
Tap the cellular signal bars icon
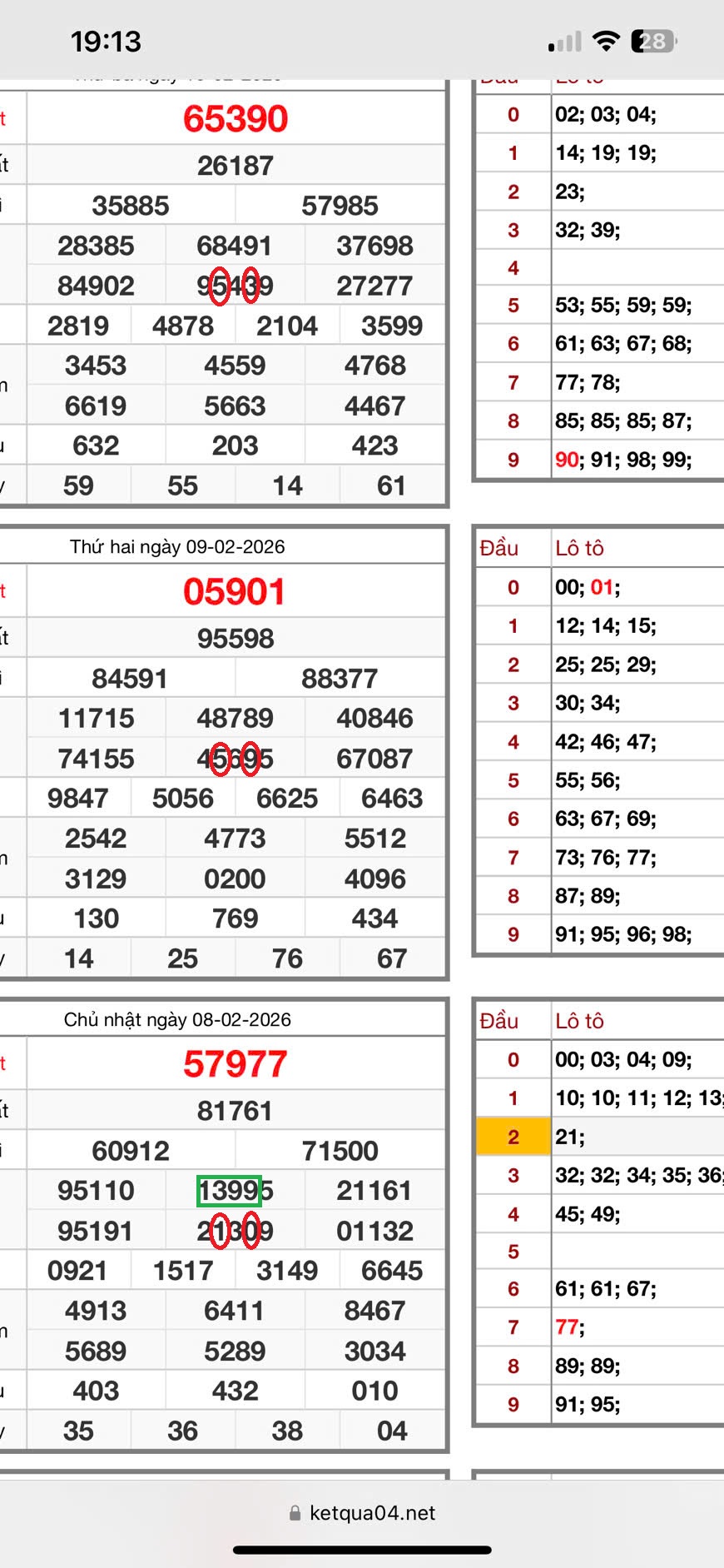point(565,42)
